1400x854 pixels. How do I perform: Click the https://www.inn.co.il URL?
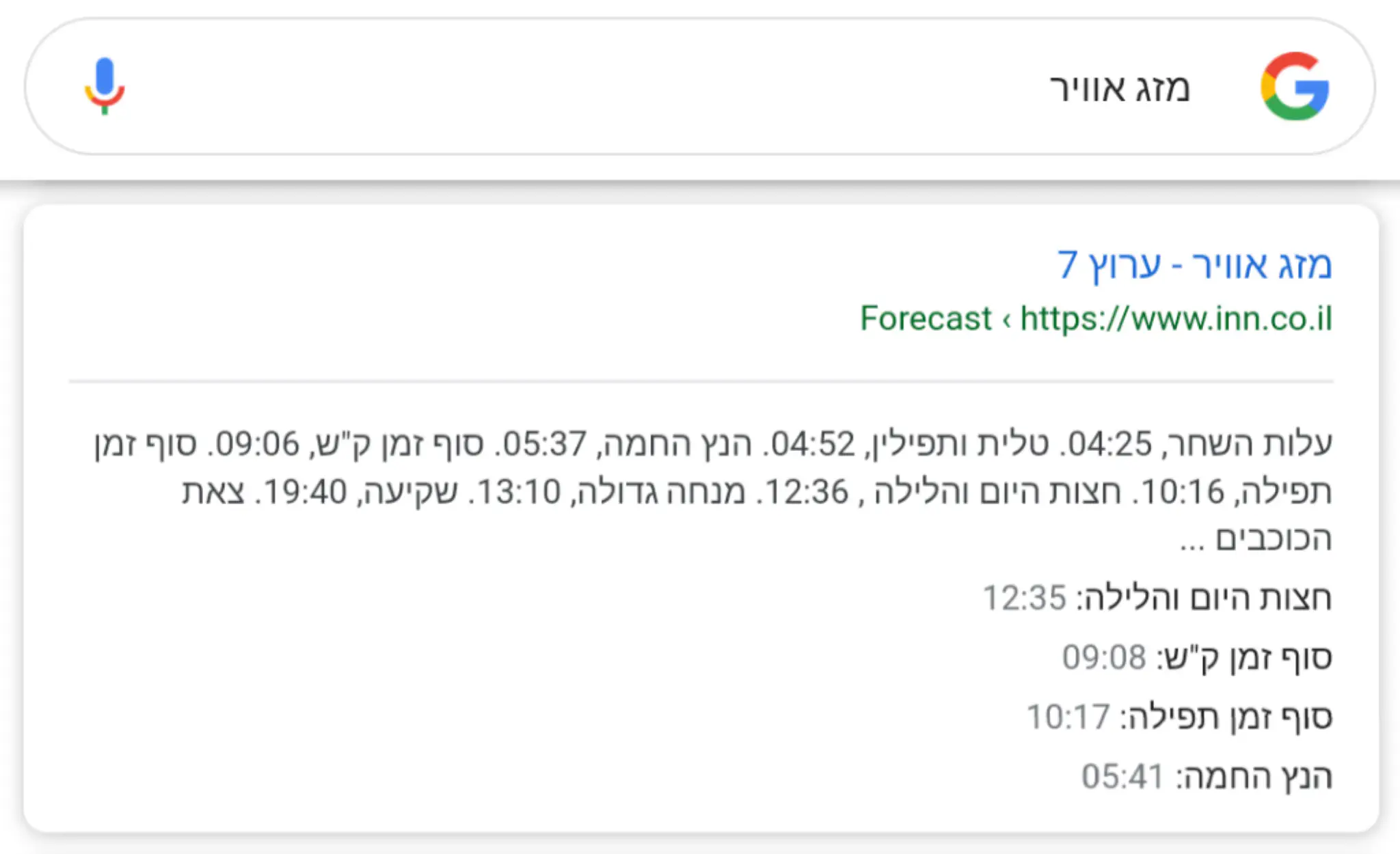click(x=1176, y=318)
